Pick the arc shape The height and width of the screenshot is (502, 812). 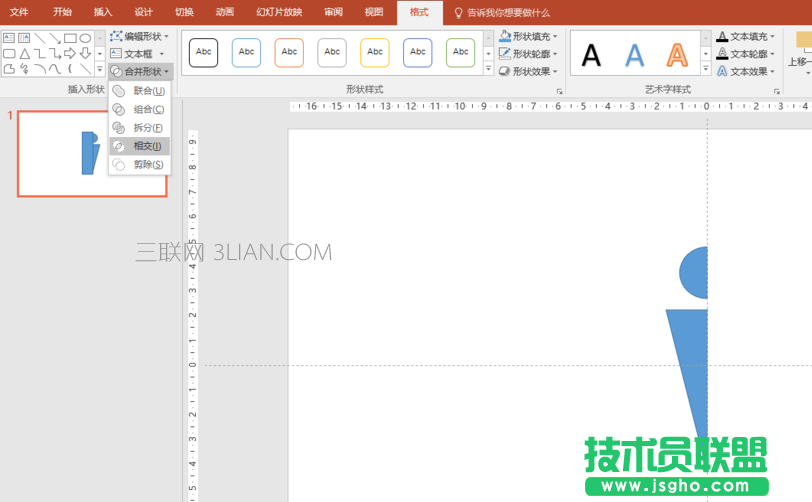pyautogui.click(x=39, y=69)
